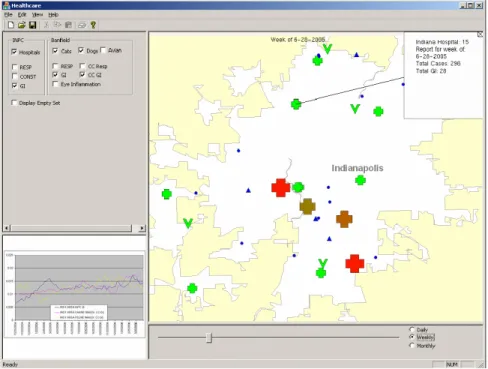Click the Indiana Hospital: 15 tooltip heading
488x369 pixels.
click(x=442, y=42)
